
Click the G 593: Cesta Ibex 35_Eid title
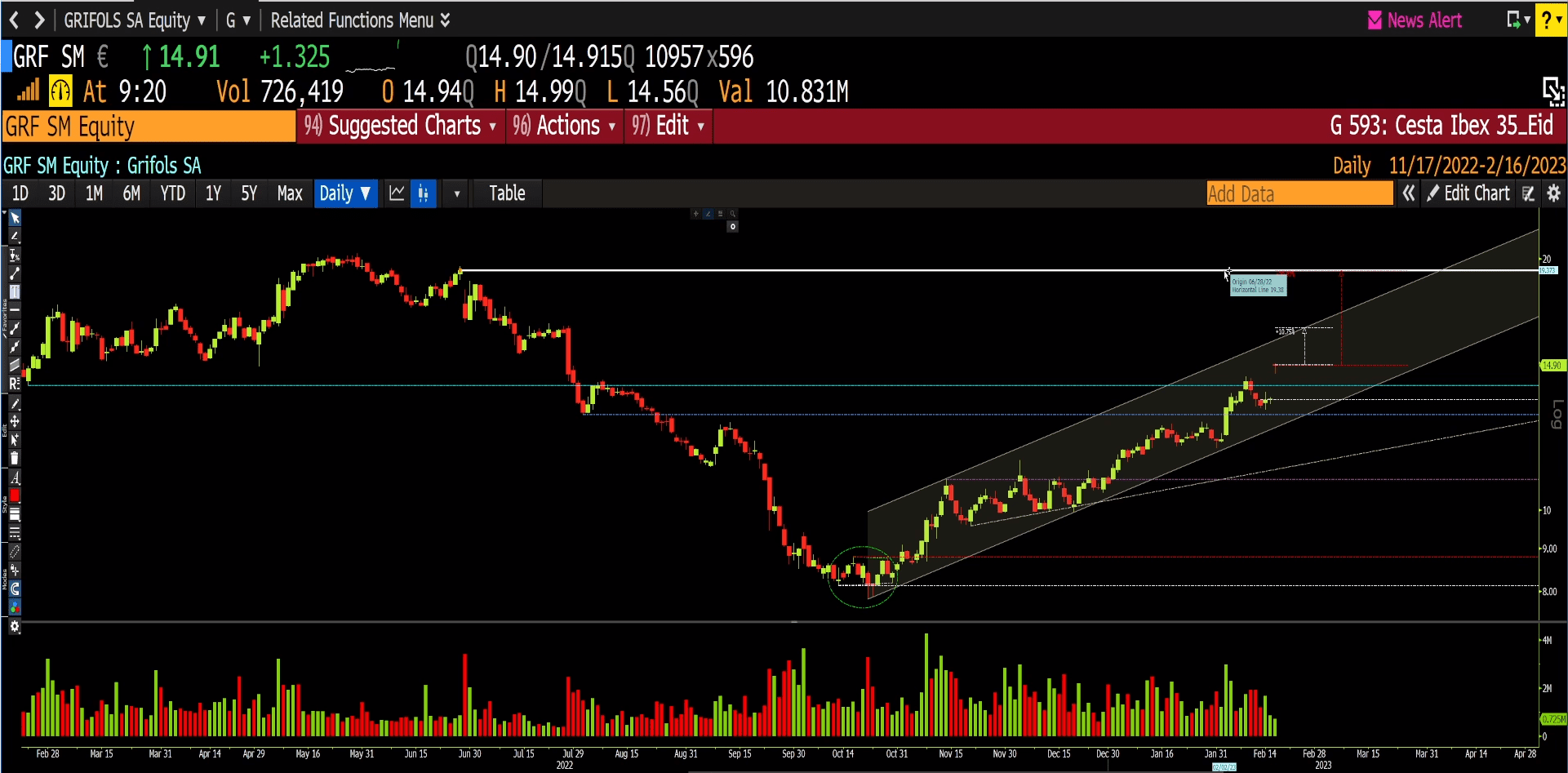pyautogui.click(x=1441, y=126)
